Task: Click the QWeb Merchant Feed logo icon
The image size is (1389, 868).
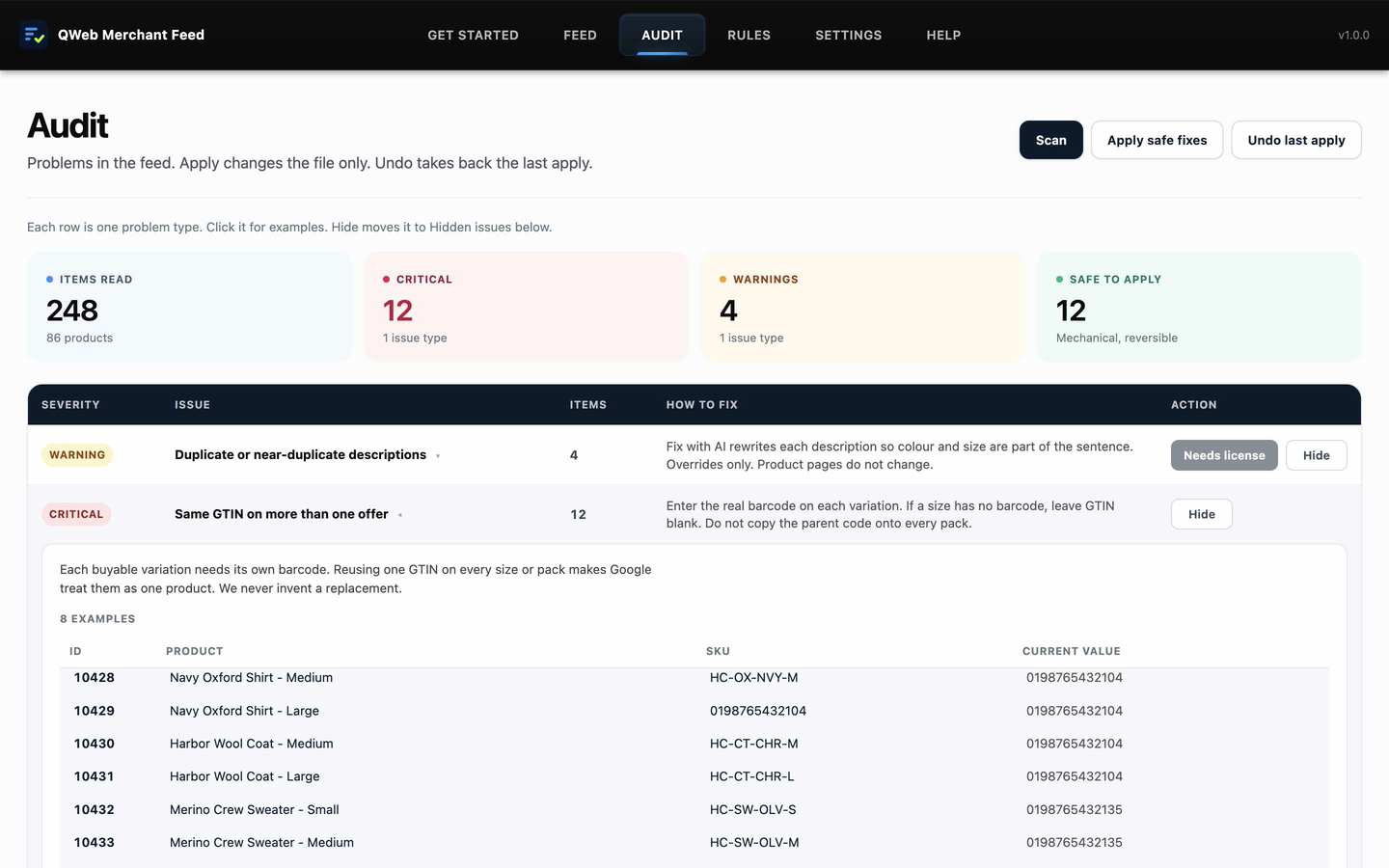Action: tap(34, 35)
